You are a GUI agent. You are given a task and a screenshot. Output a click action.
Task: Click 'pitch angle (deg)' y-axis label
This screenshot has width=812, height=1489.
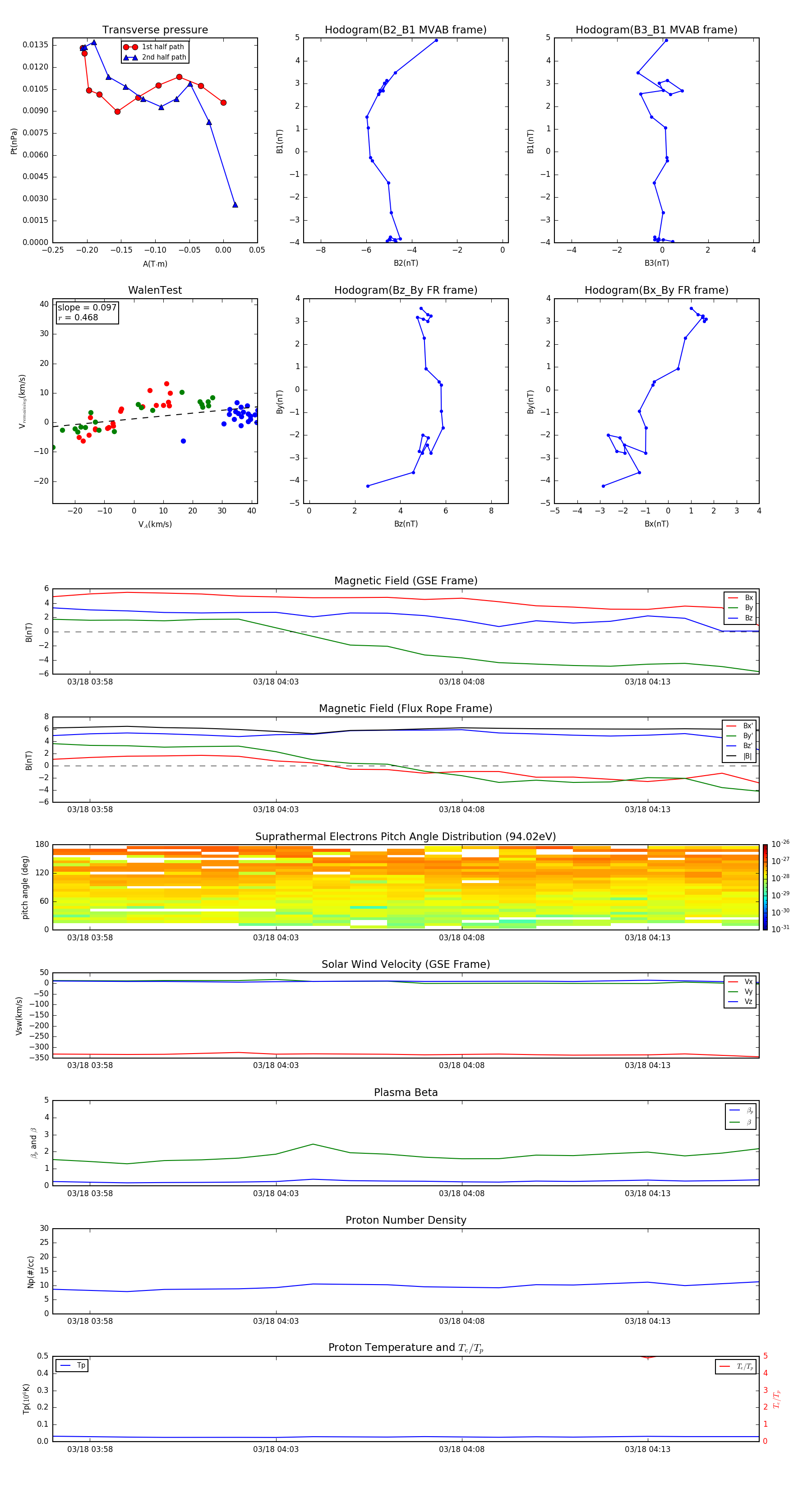coord(25,887)
